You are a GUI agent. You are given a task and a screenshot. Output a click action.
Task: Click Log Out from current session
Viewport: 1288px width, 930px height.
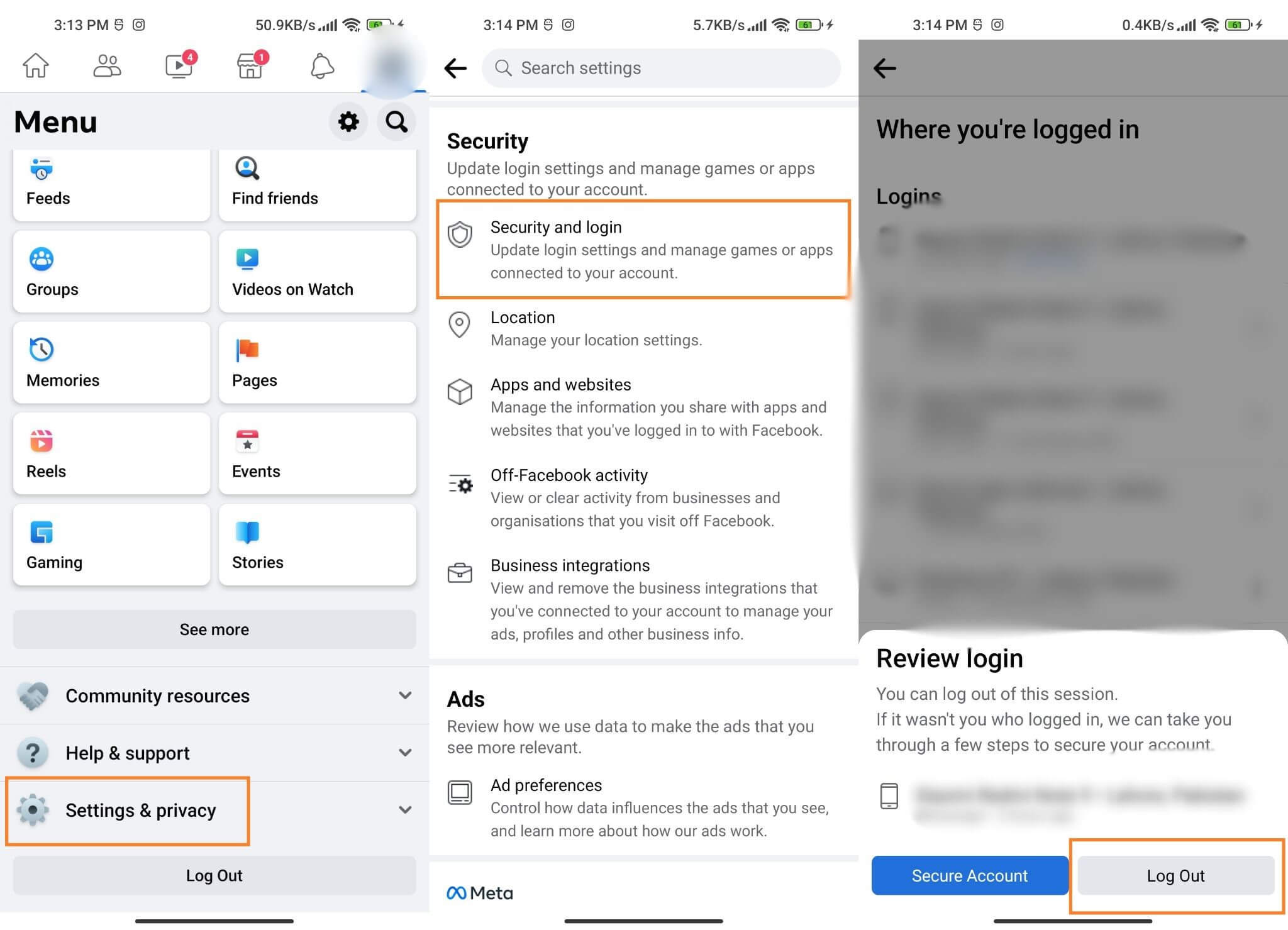pos(1176,875)
